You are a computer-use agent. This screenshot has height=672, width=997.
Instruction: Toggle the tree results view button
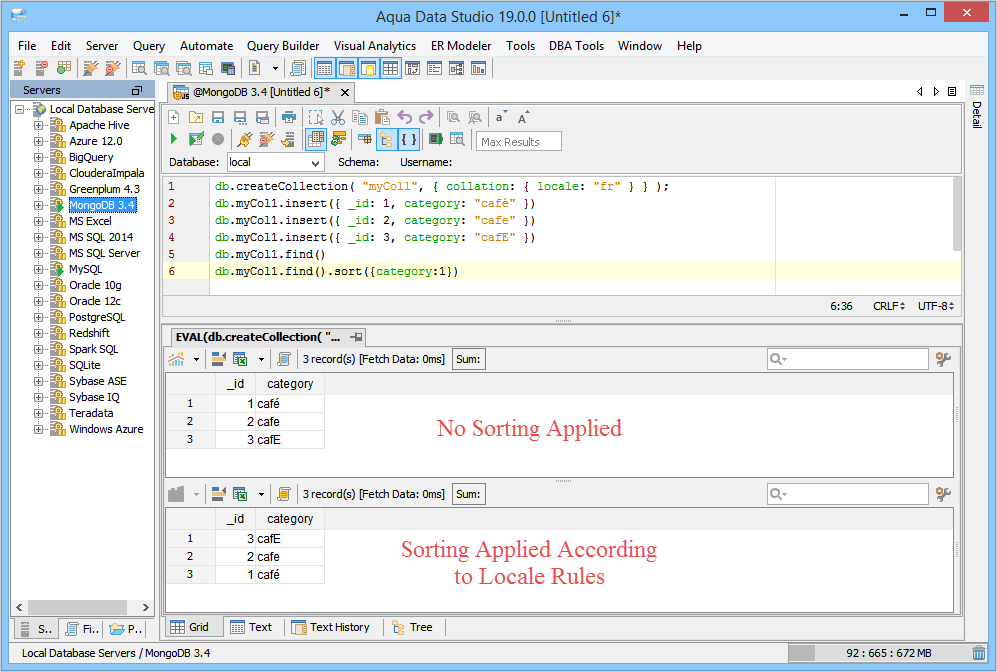coord(387,139)
